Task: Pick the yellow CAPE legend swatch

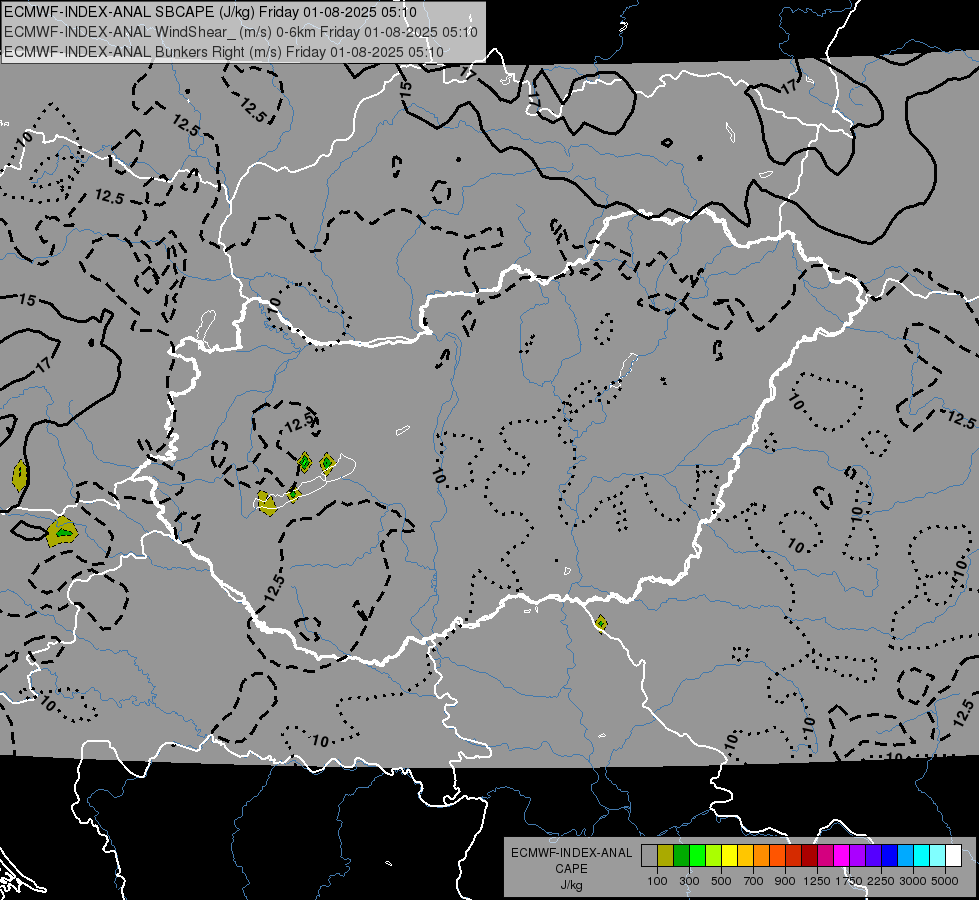Action: pyautogui.click(x=729, y=856)
